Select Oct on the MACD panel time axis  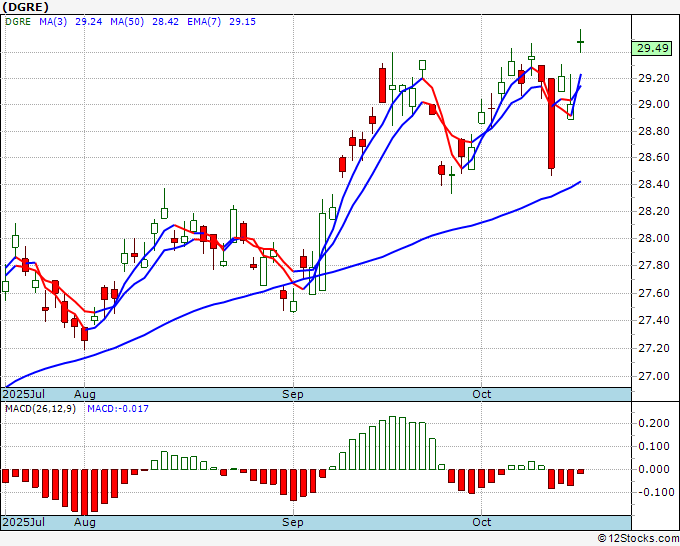click(482, 522)
